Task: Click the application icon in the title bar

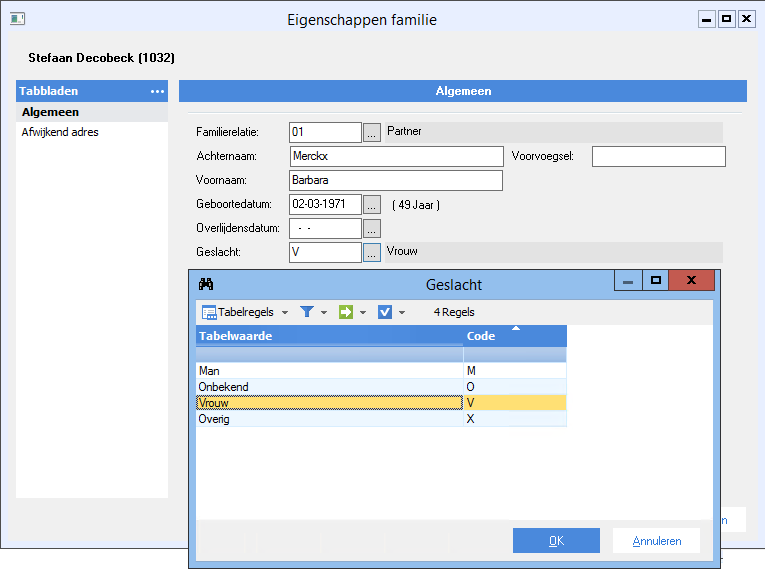Action: (x=18, y=19)
